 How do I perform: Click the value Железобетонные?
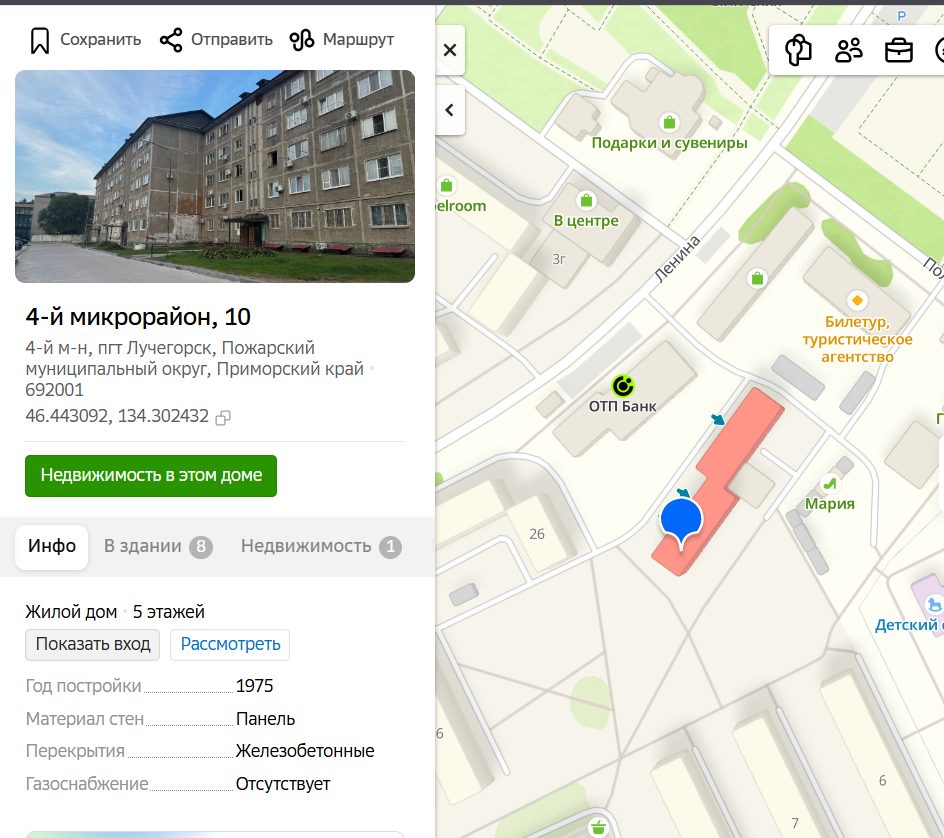pos(305,751)
